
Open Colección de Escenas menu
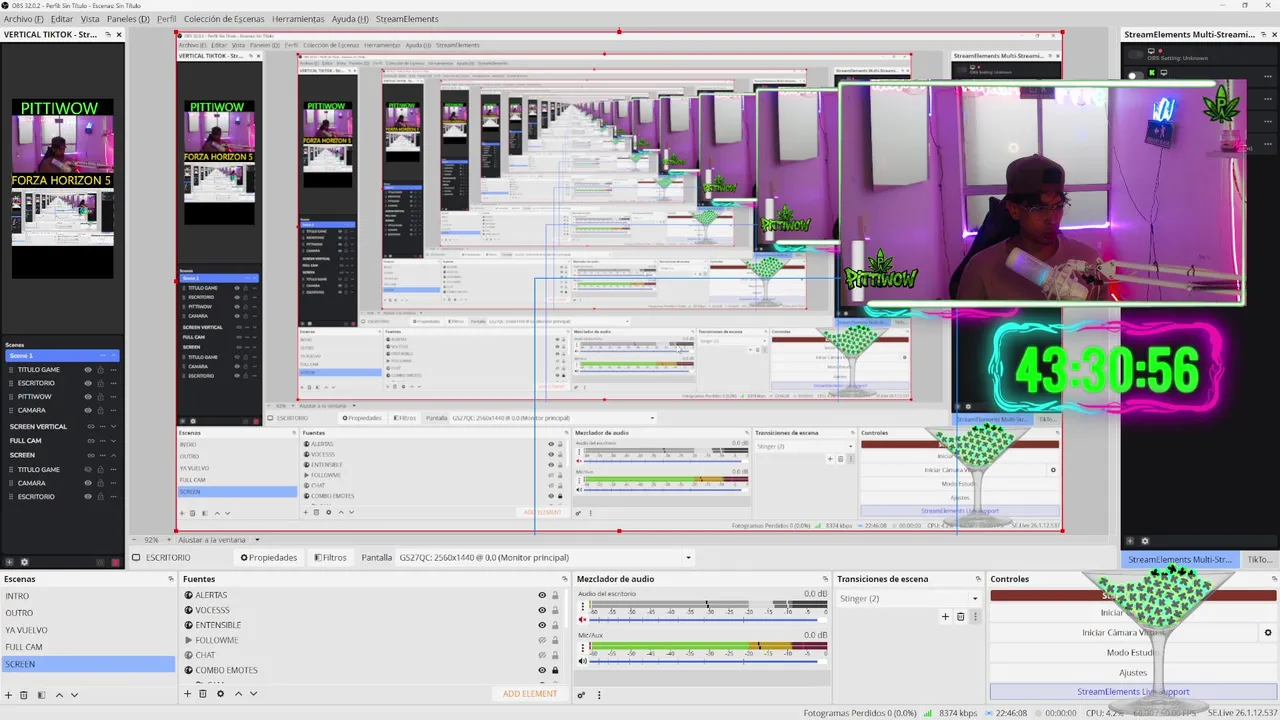click(224, 19)
